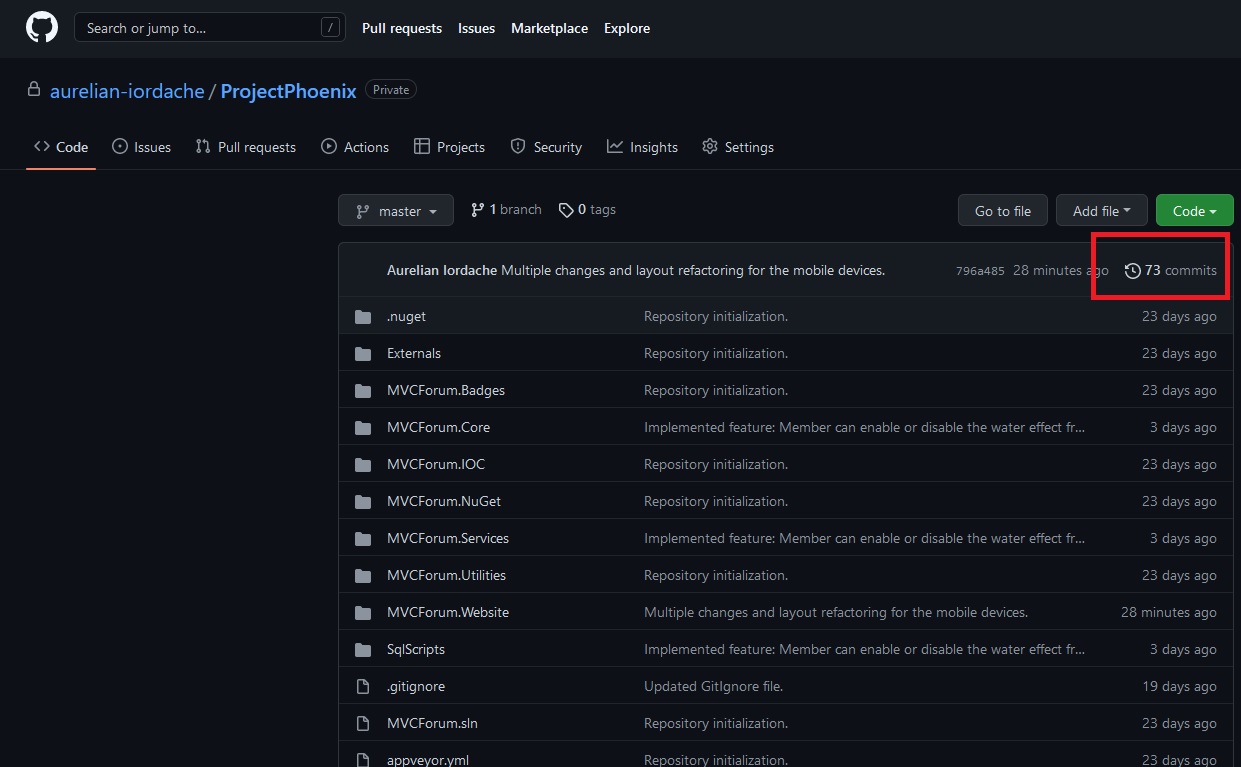
Task: Open the Externals folder
Action: 414,354
